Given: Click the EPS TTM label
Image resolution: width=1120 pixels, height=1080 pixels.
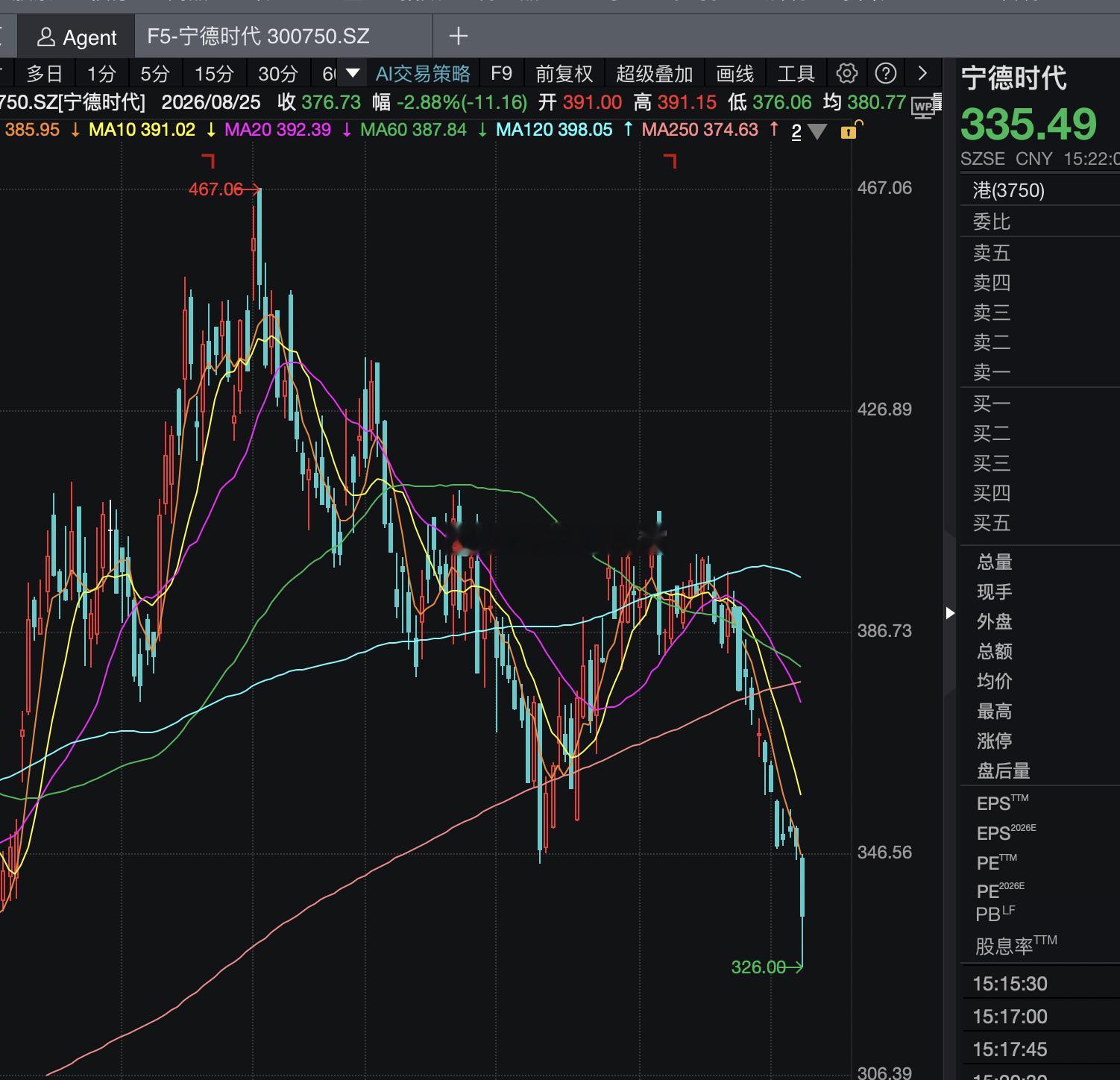Looking at the screenshot, I should (1003, 803).
